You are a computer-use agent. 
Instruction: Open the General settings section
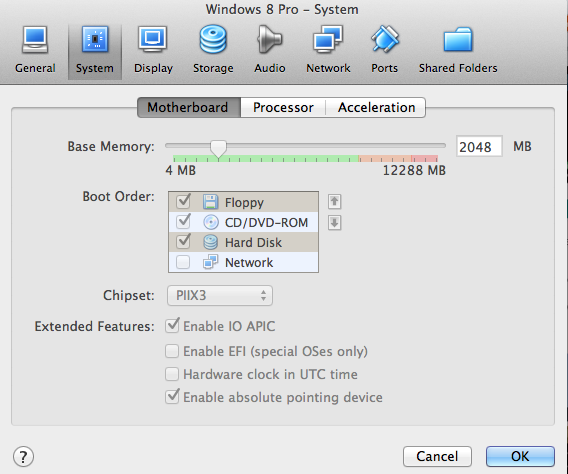(35, 50)
